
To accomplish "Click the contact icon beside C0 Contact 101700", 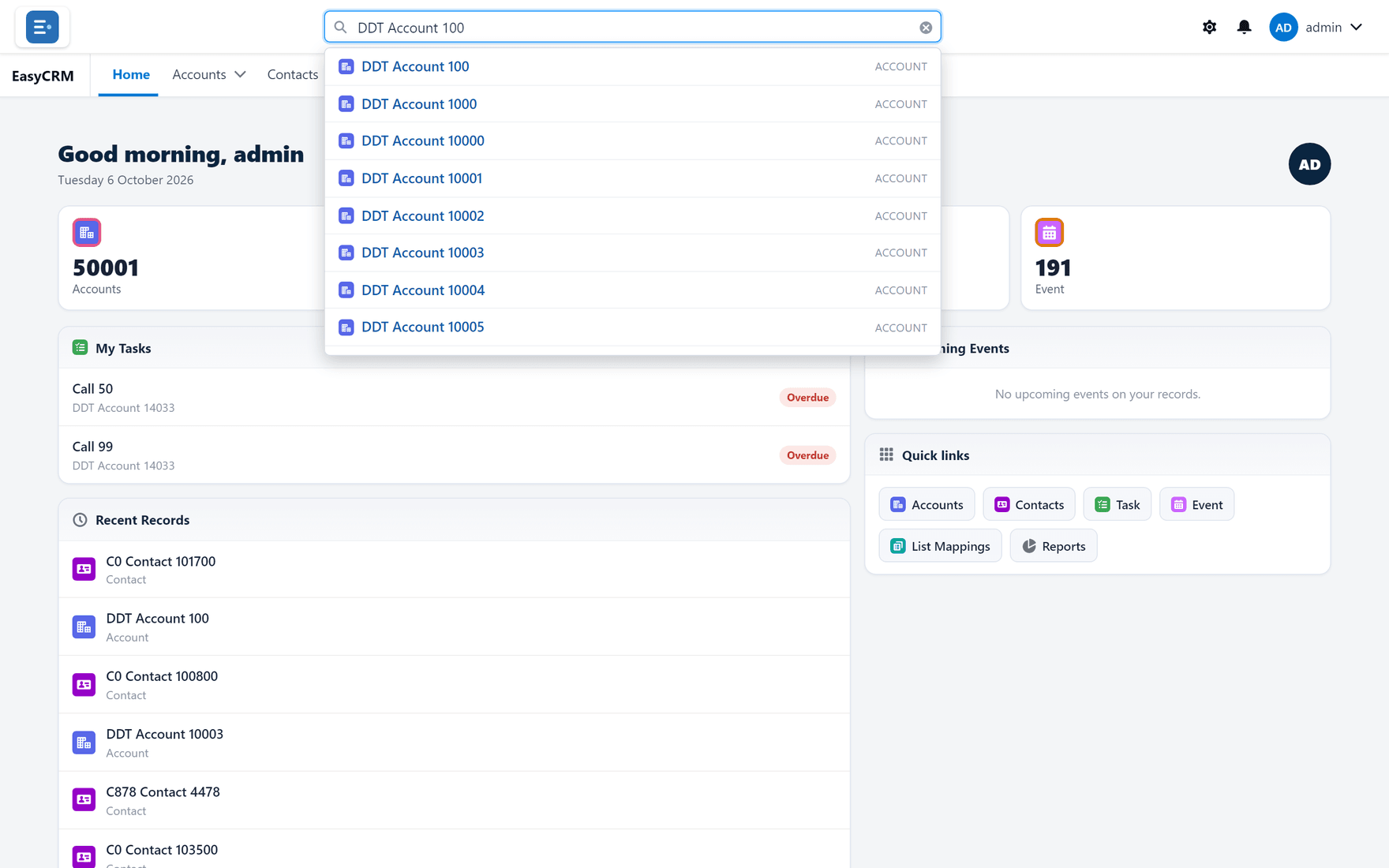I will pyautogui.click(x=84, y=569).
